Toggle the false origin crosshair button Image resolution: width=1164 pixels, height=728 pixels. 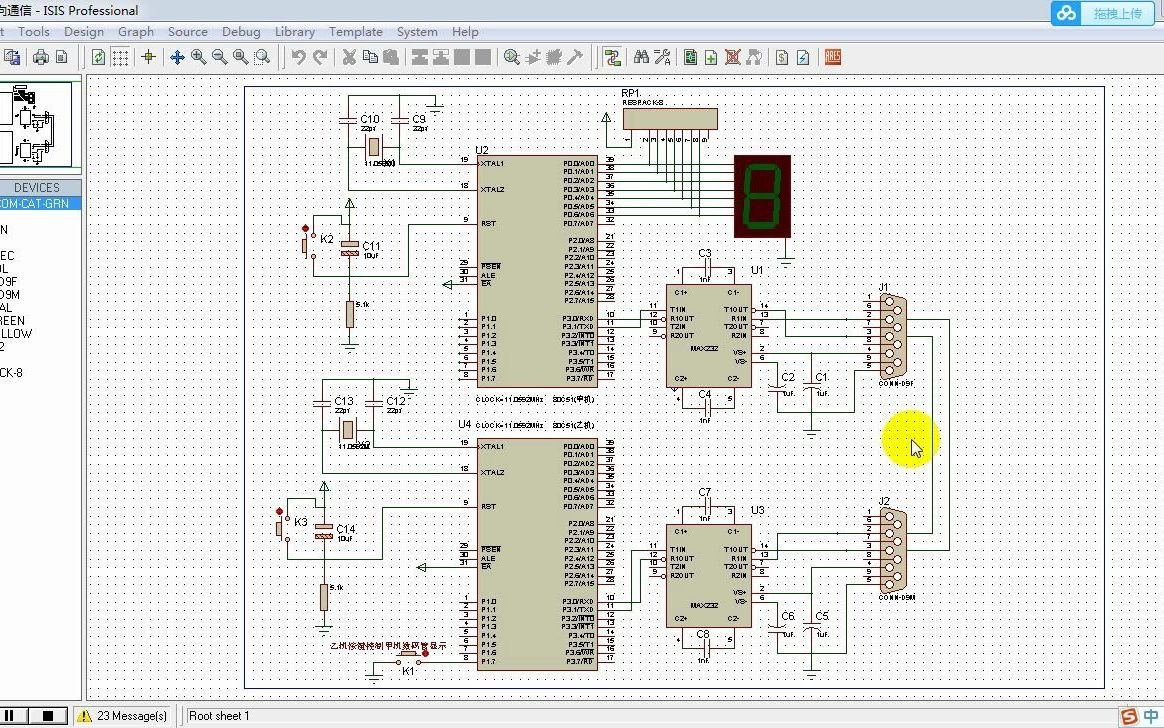tap(148, 57)
